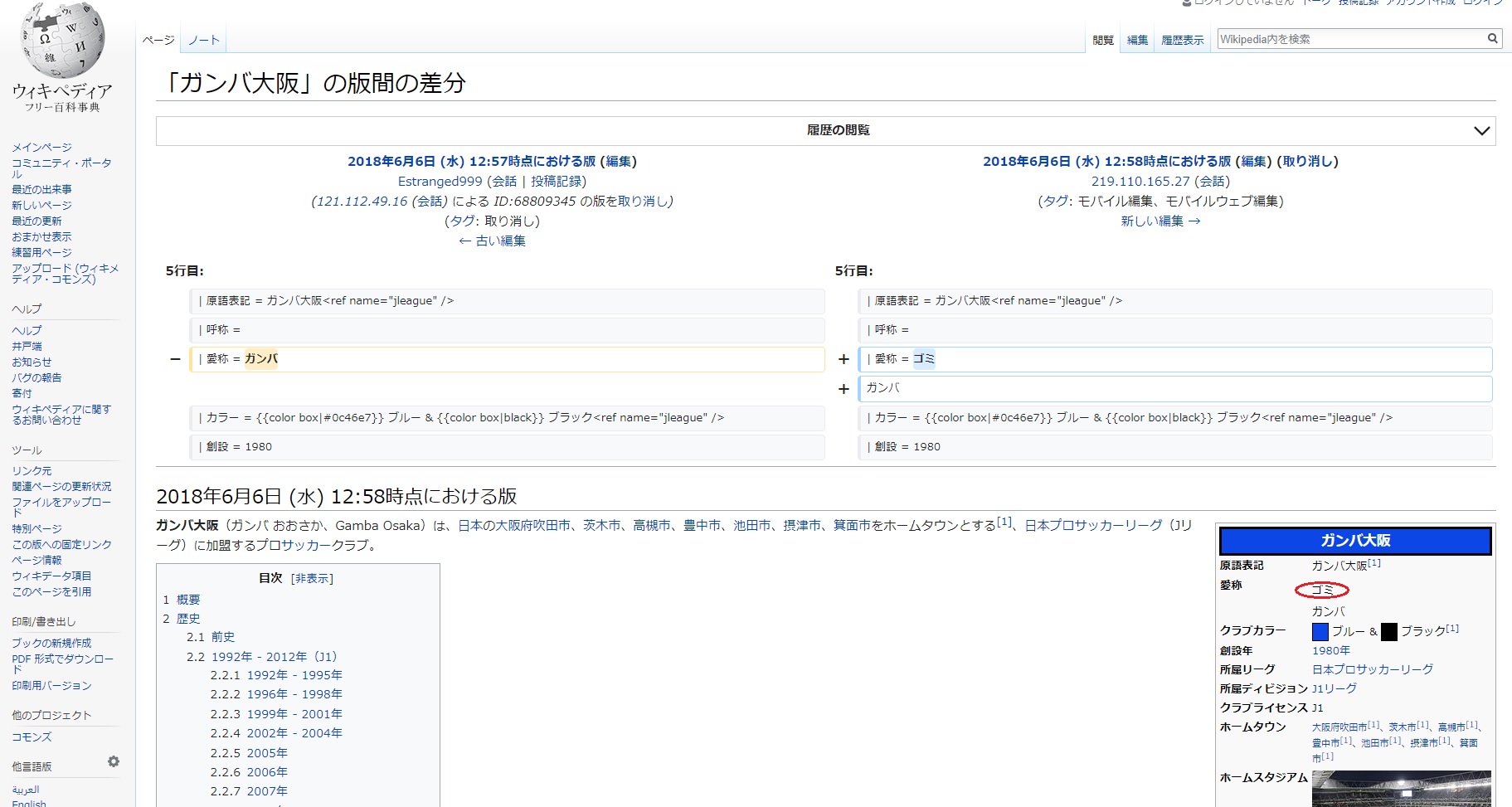The width and height of the screenshot is (1512, 807).
Task: Open 最近の更新 sidebar link
Action: point(36,221)
